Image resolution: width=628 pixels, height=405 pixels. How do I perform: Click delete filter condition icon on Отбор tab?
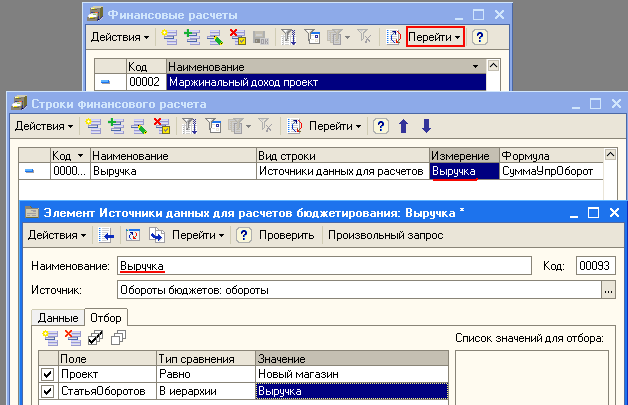click(x=70, y=338)
